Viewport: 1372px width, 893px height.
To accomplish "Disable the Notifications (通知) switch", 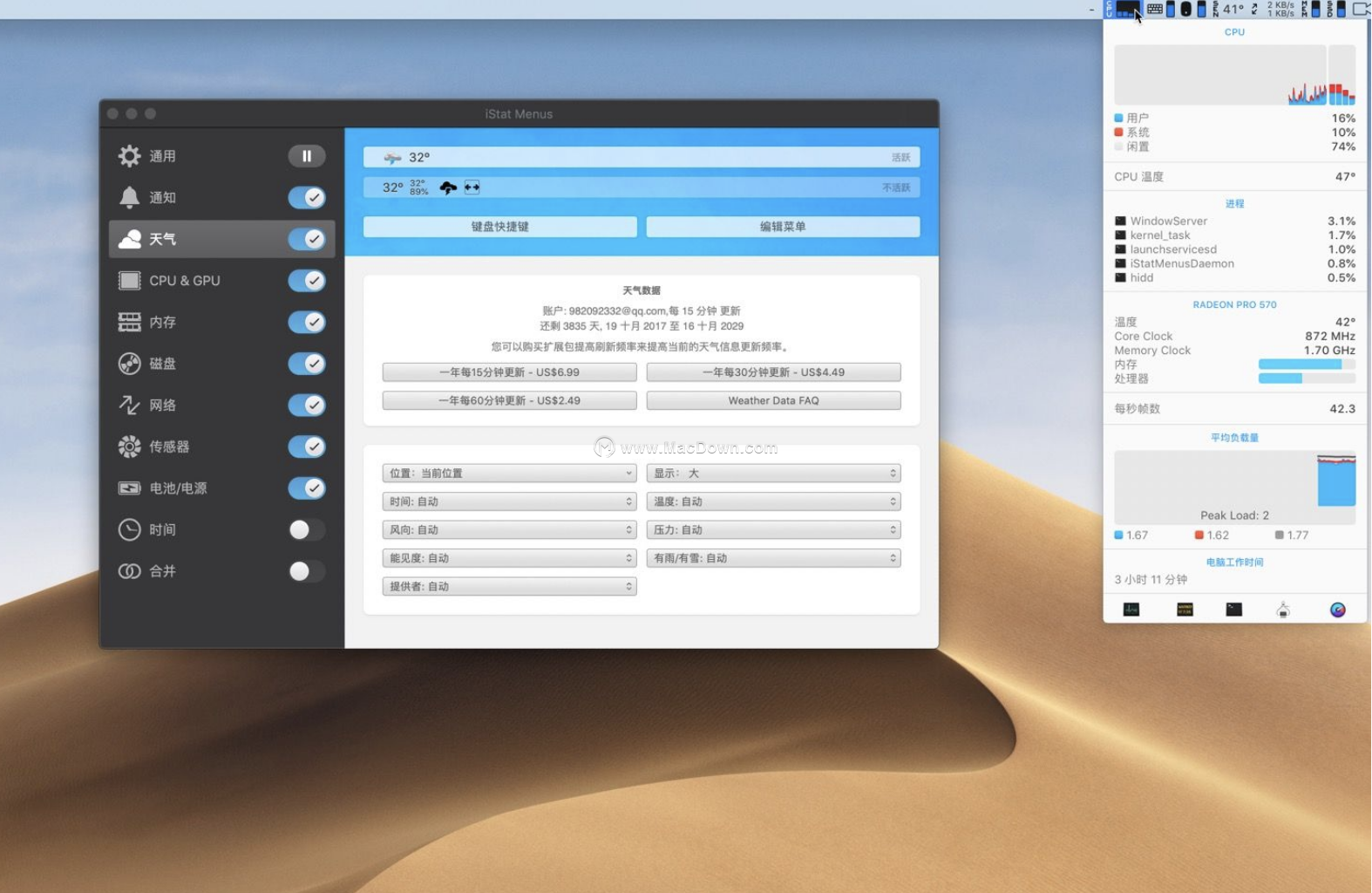I will pos(307,197).
